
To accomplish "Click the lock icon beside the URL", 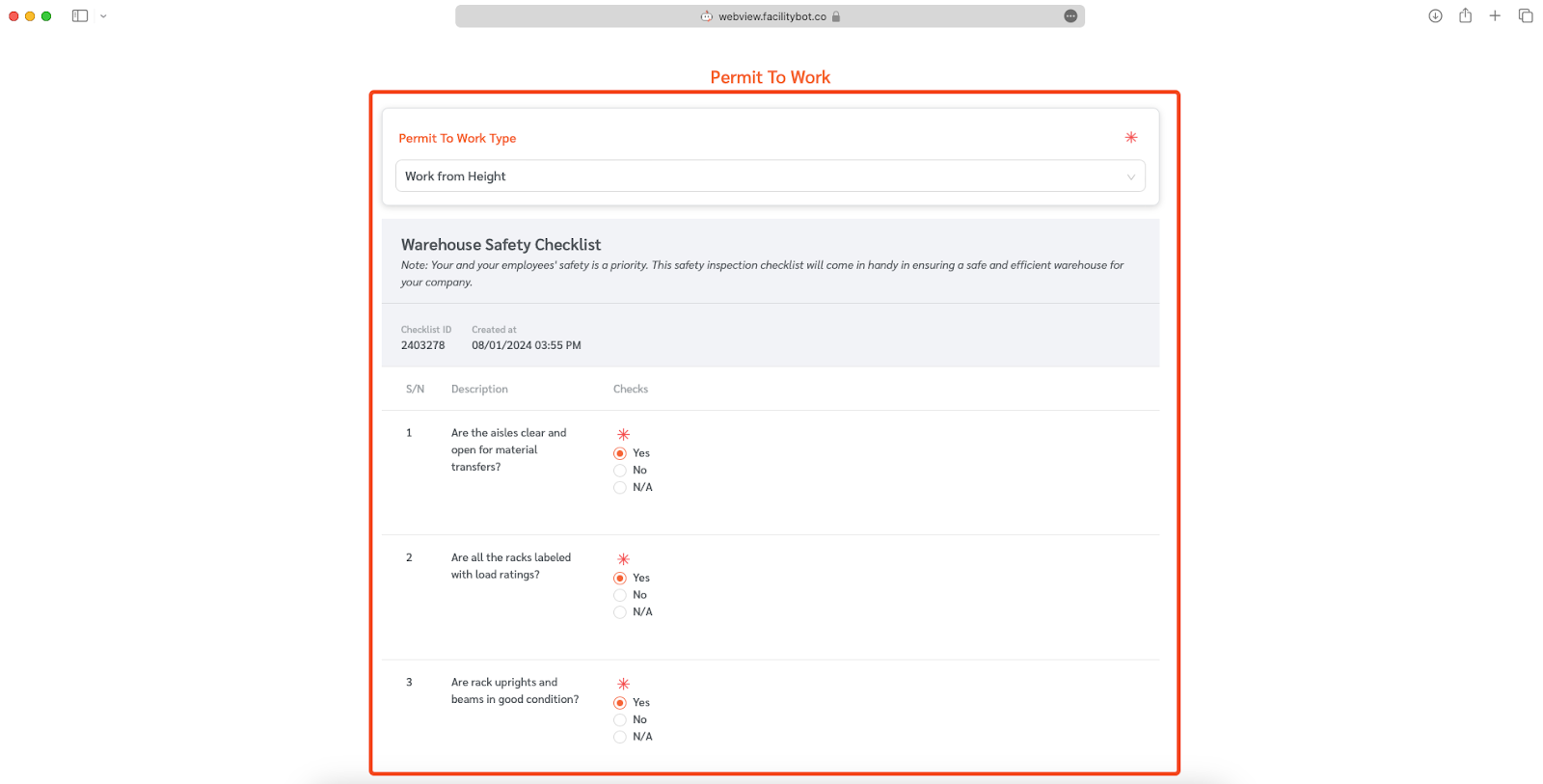I will click(x=836, y=16).
